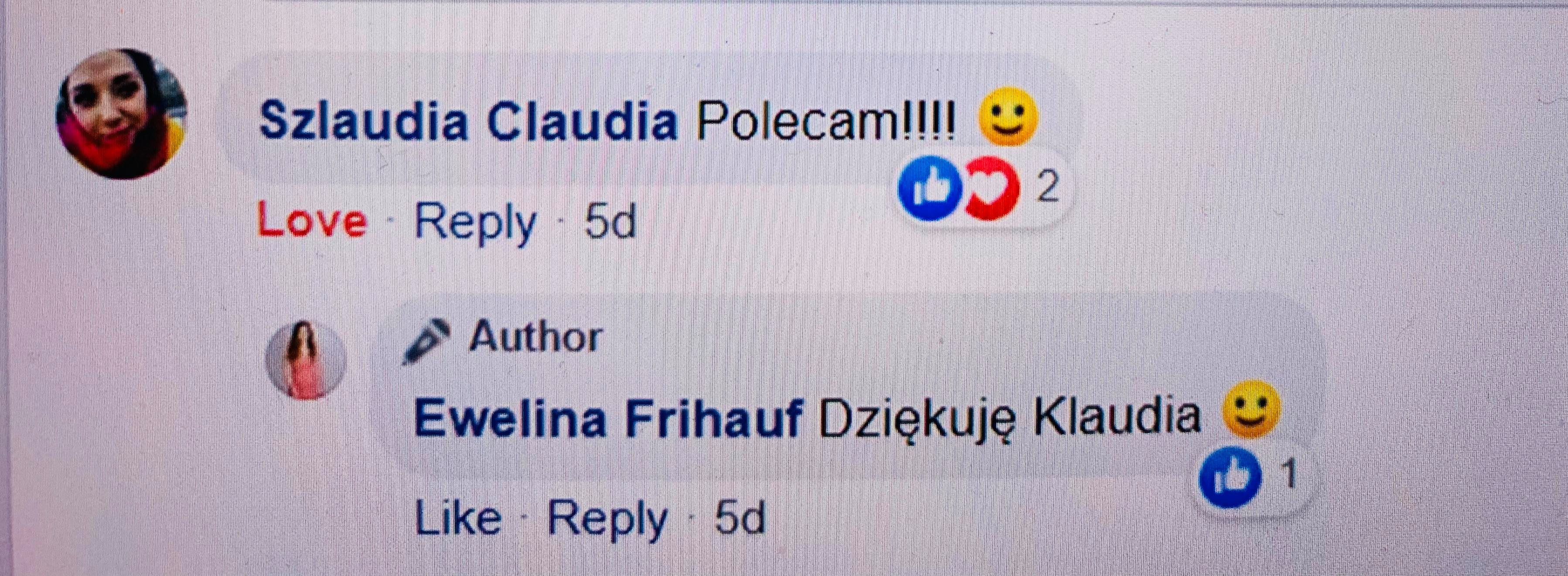Click the Author label above Ewelina's reply

[x=535, y=336]
